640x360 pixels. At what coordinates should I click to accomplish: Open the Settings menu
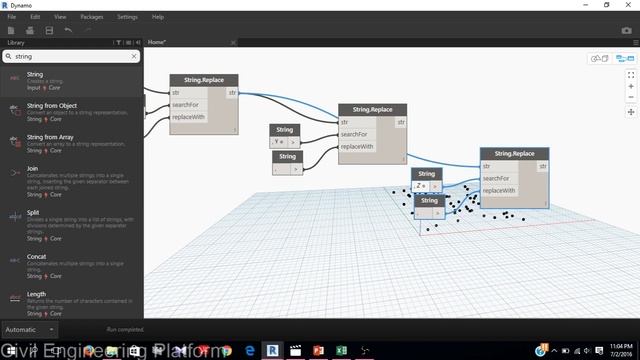coord(127,17)
